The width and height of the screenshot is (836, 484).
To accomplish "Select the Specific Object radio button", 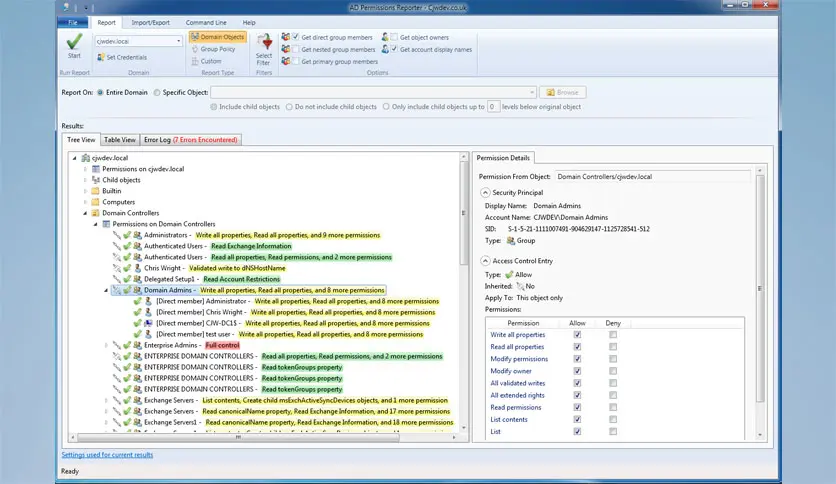I will (157, 92).
